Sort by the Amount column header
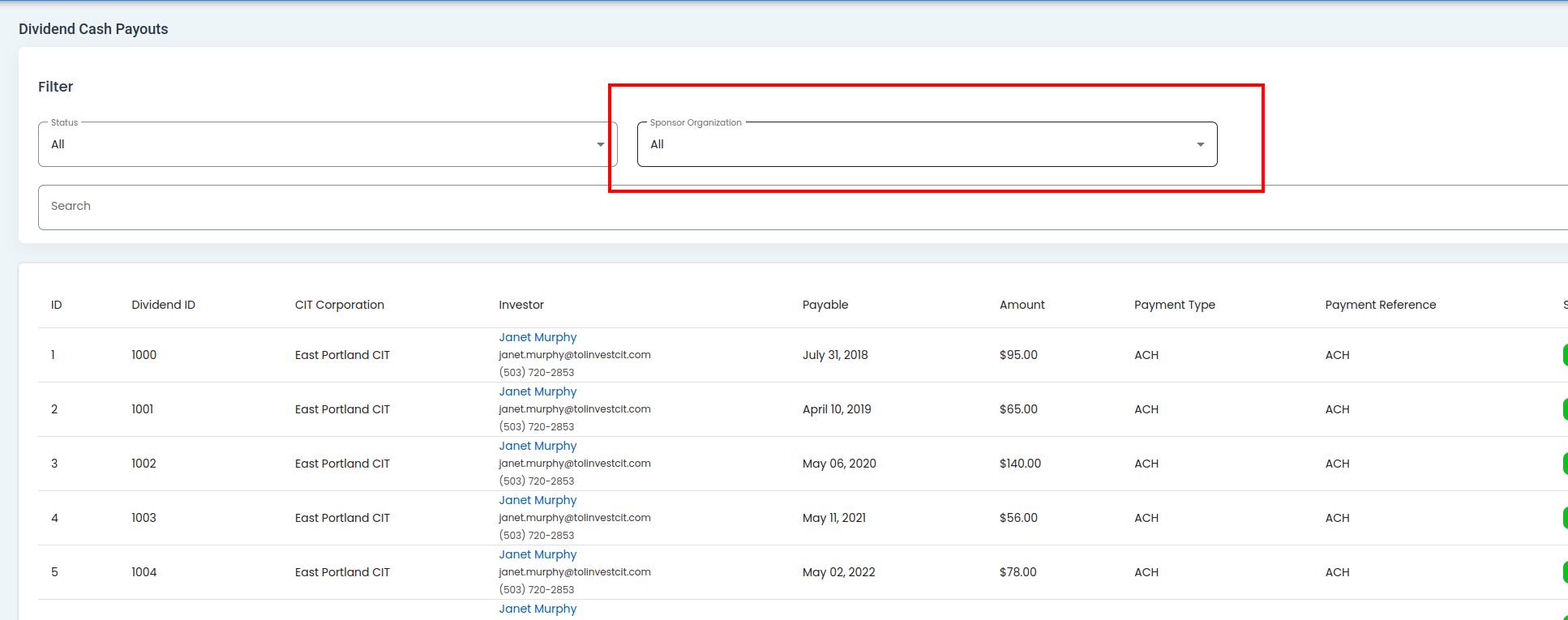This screenshot has width=1568, height=620. [x=1022, y=305]
